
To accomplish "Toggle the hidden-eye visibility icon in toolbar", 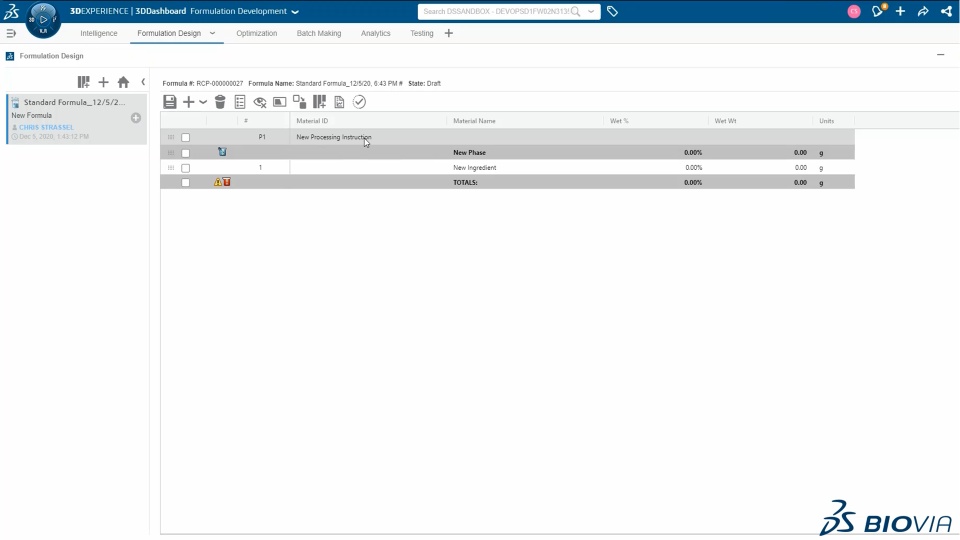I will 260,102.
